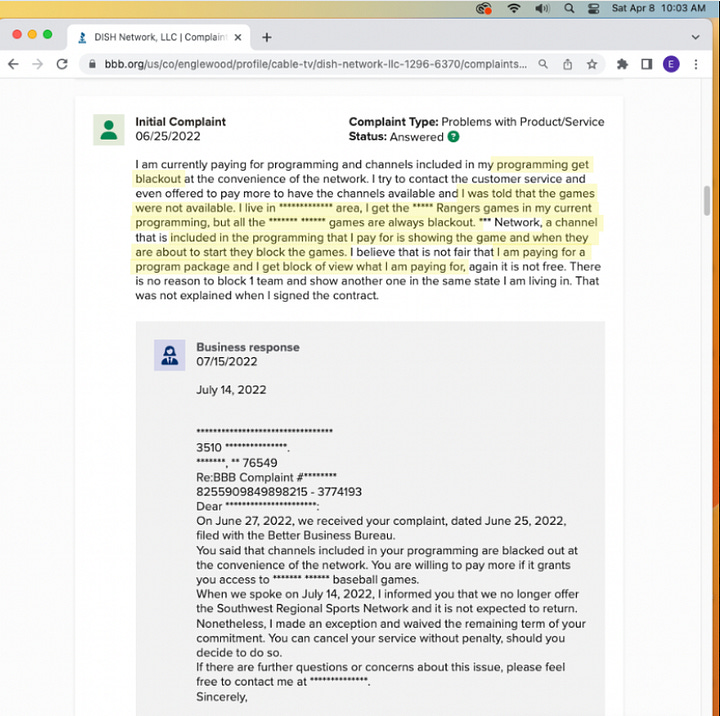Open Spotlight search in menu bar

pos(569,8)
